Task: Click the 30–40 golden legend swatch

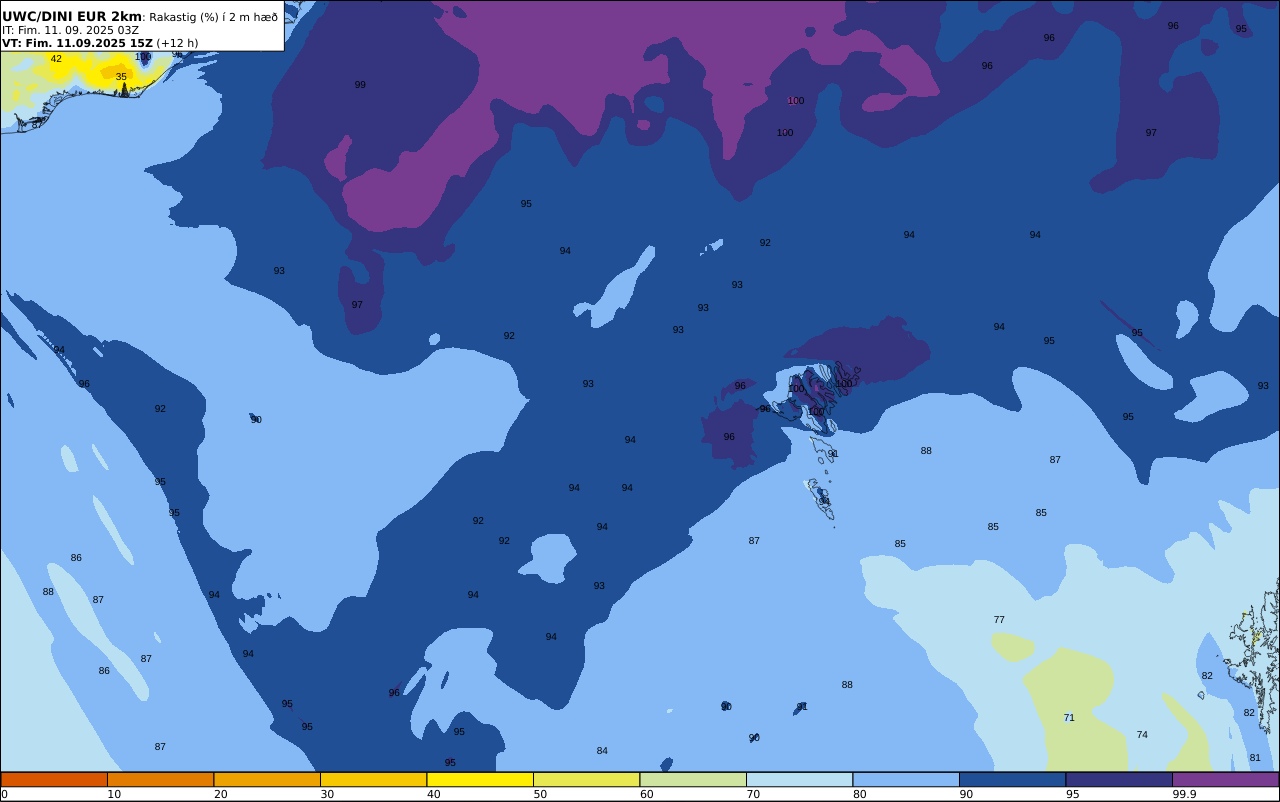Action: coord(373,779)
